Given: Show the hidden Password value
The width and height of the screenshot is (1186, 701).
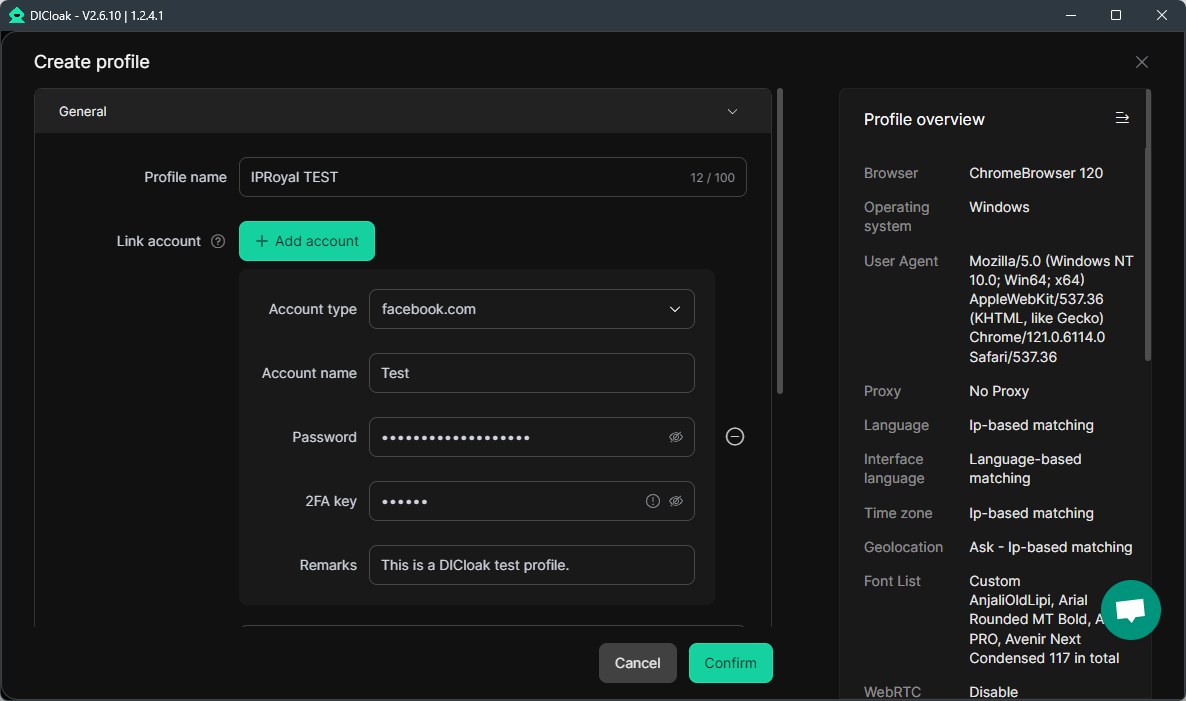Looking at the screenshot, I should pyautogui.click(x=675, y=437).
